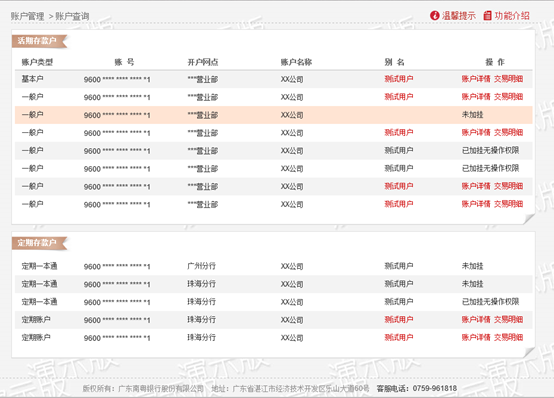Select the 广州分行 定期一本通 row
Image resolution: width=554 pixels, height=398 pixels.
[273, 266]
